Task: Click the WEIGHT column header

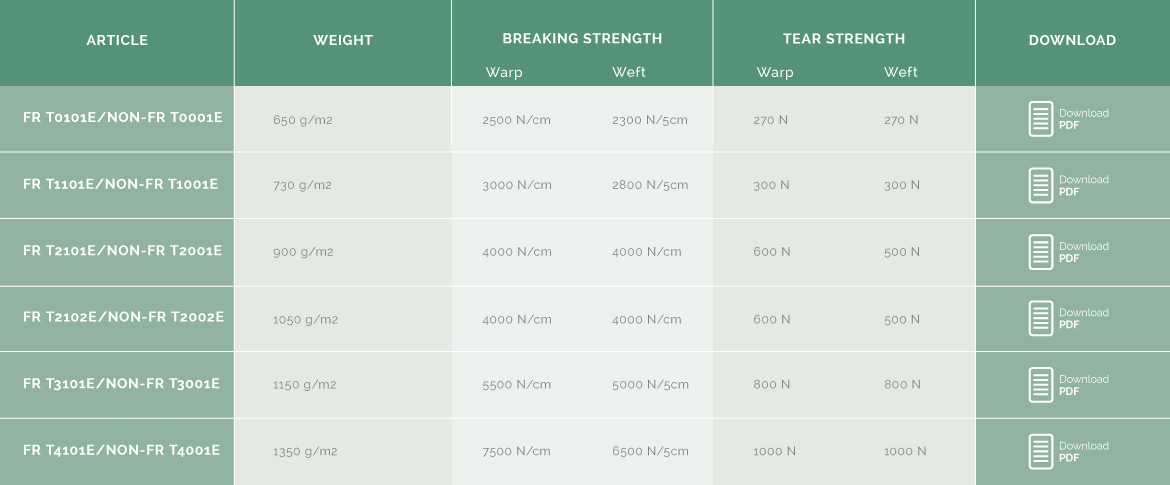Action: [343, 40]
